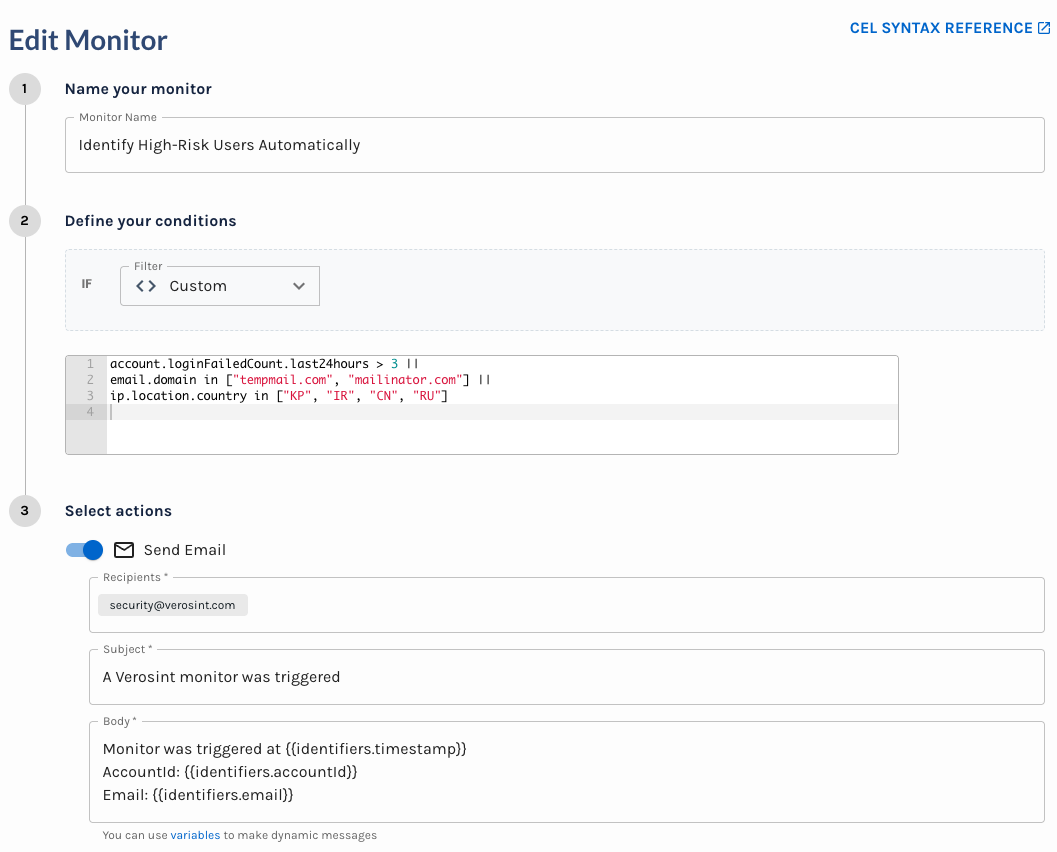Viewport: 1057px width, 852px height.
Task: Click the Subject field text
Action: tap(221, 677)
